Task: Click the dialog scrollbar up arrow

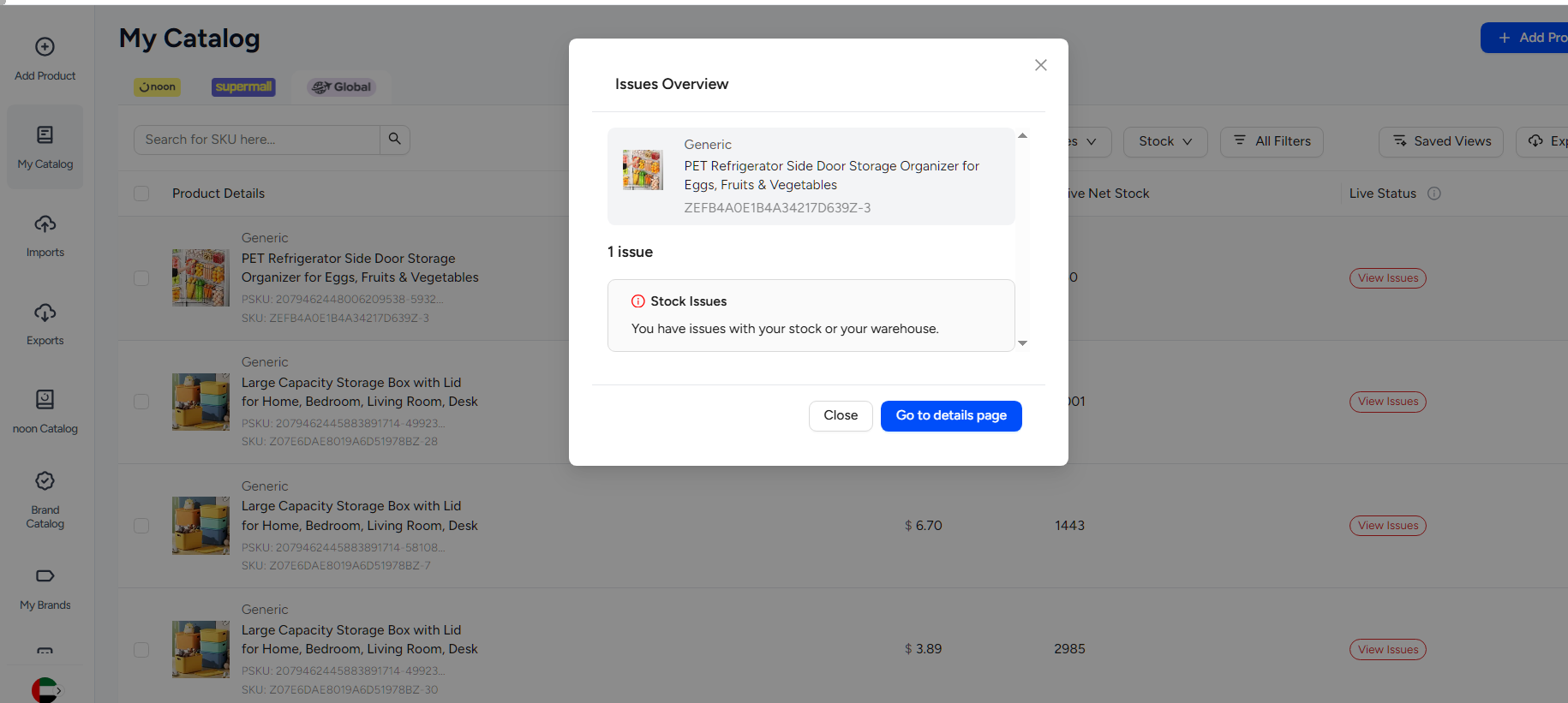Action: [x=1022, y=135]
